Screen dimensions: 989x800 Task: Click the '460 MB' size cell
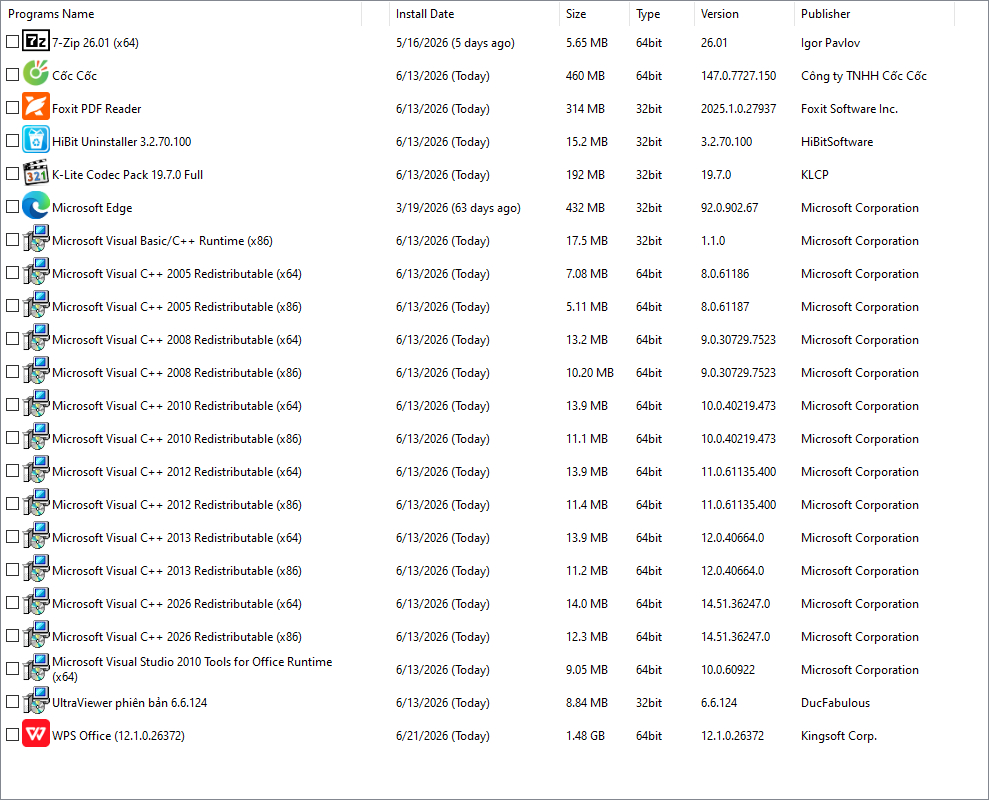585,76
